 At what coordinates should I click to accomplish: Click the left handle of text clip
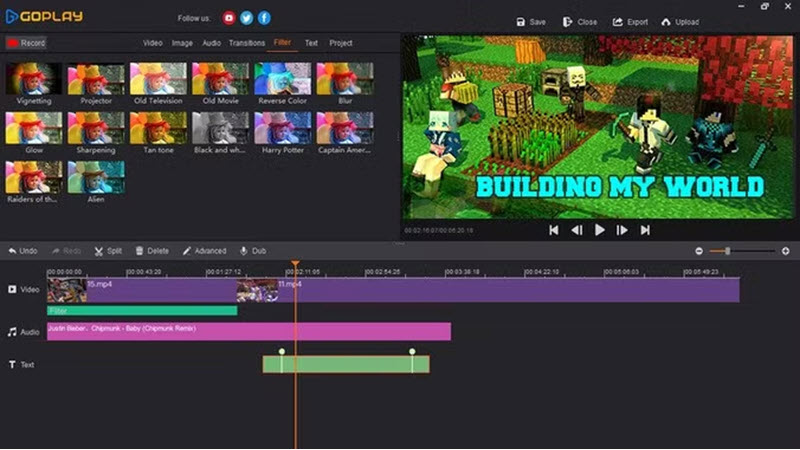[x=282, y=352]
